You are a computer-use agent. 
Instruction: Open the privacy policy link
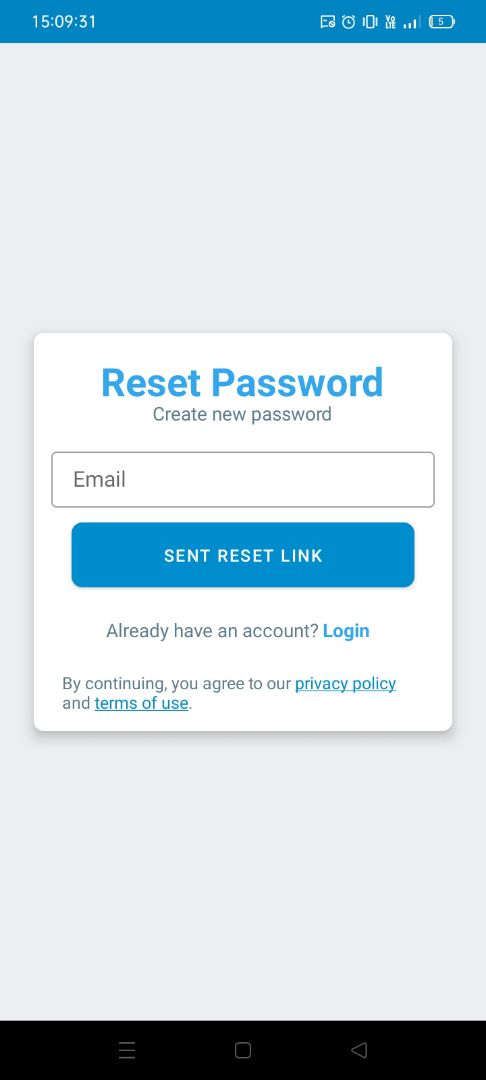point(346,684)
